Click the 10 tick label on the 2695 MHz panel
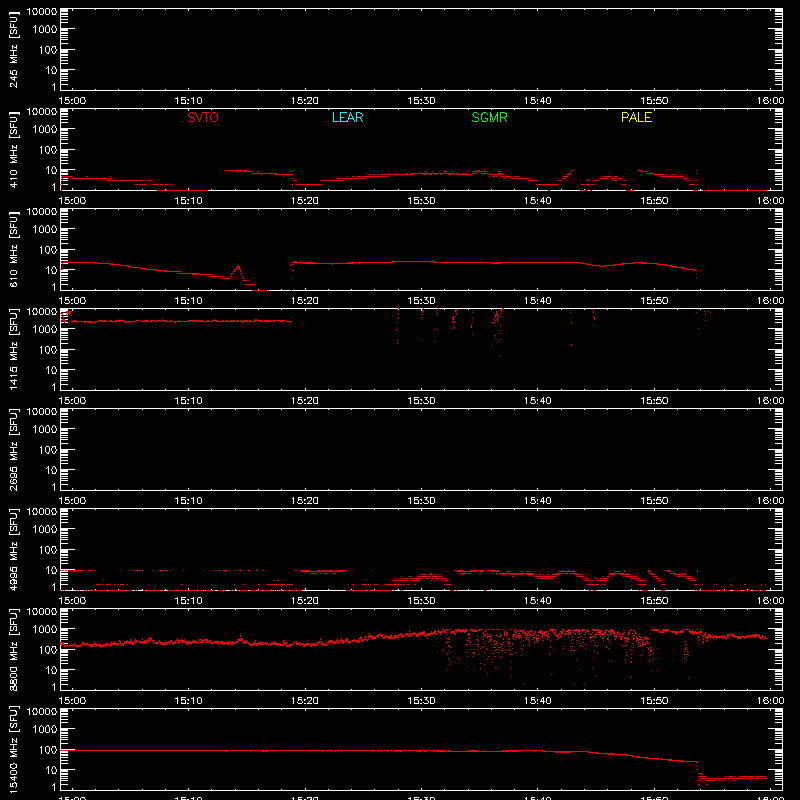 (x=51, y=470)
